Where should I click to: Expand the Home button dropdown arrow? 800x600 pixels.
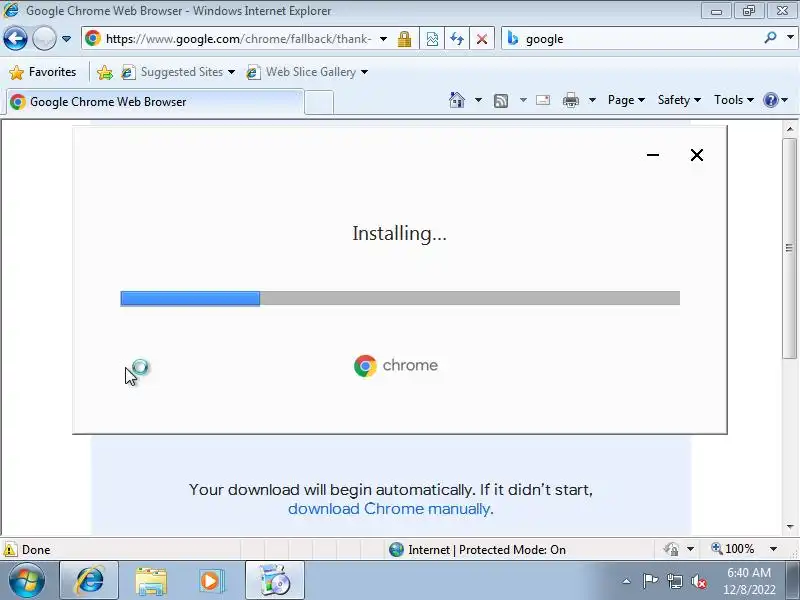[478, 100]
